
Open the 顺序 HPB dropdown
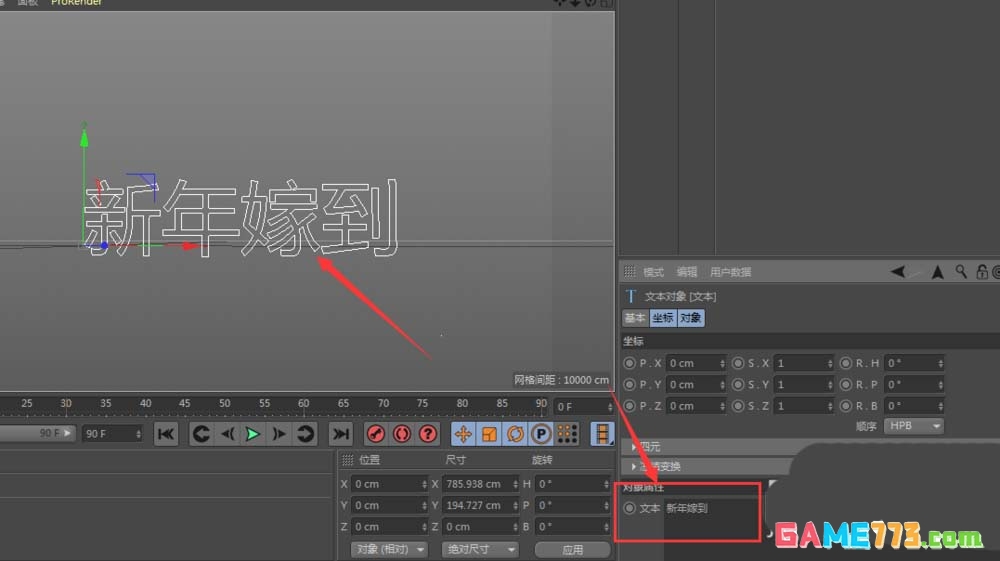tap(913, 426)
